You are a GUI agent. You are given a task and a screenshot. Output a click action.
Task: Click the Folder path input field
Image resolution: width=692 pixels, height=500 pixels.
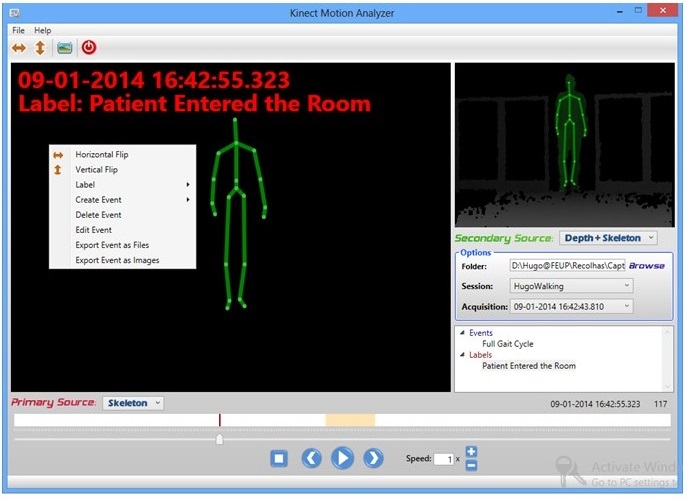coord(568,266)
